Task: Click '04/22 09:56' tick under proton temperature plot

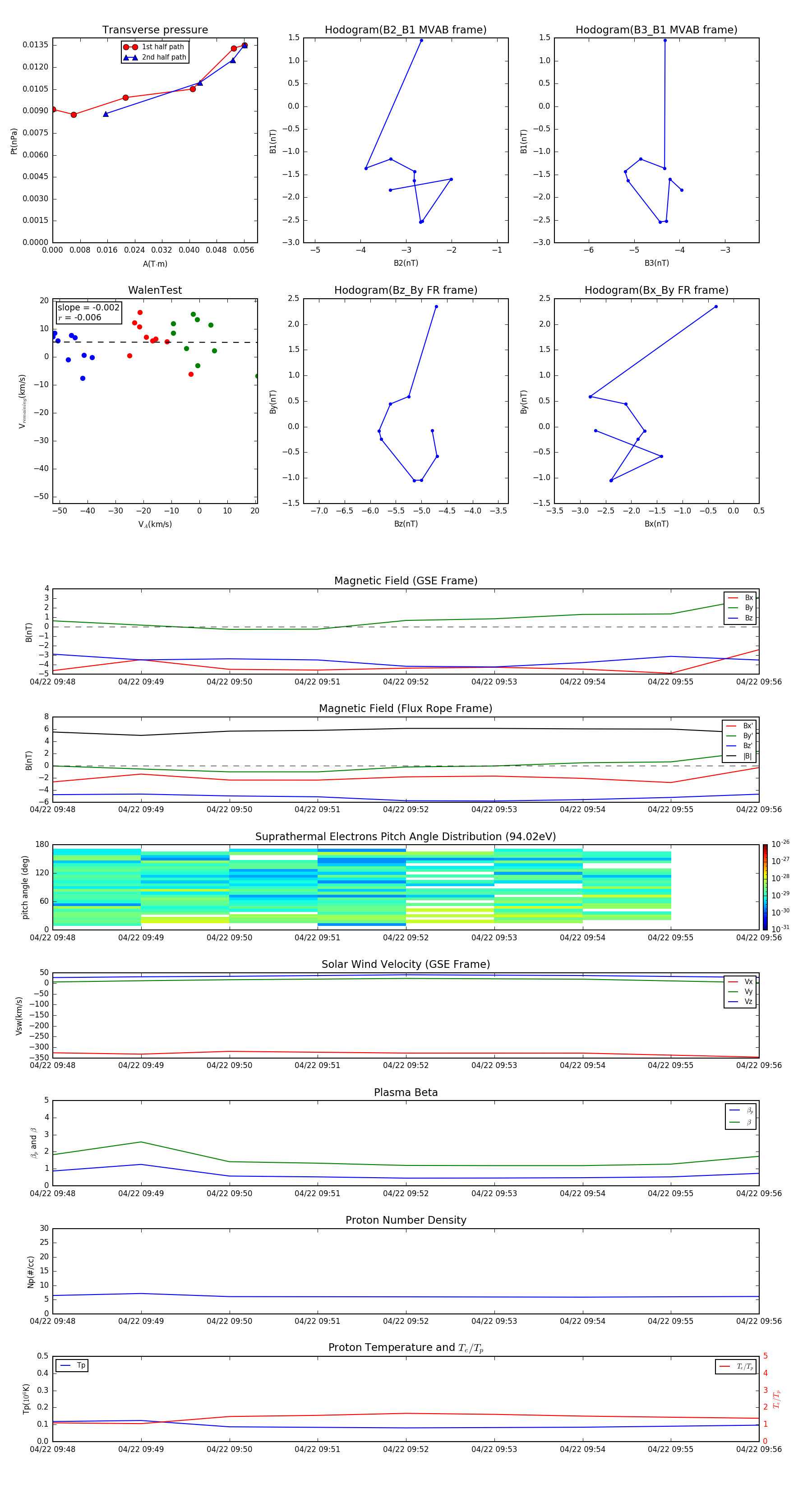Action: tap(759, 1449)
